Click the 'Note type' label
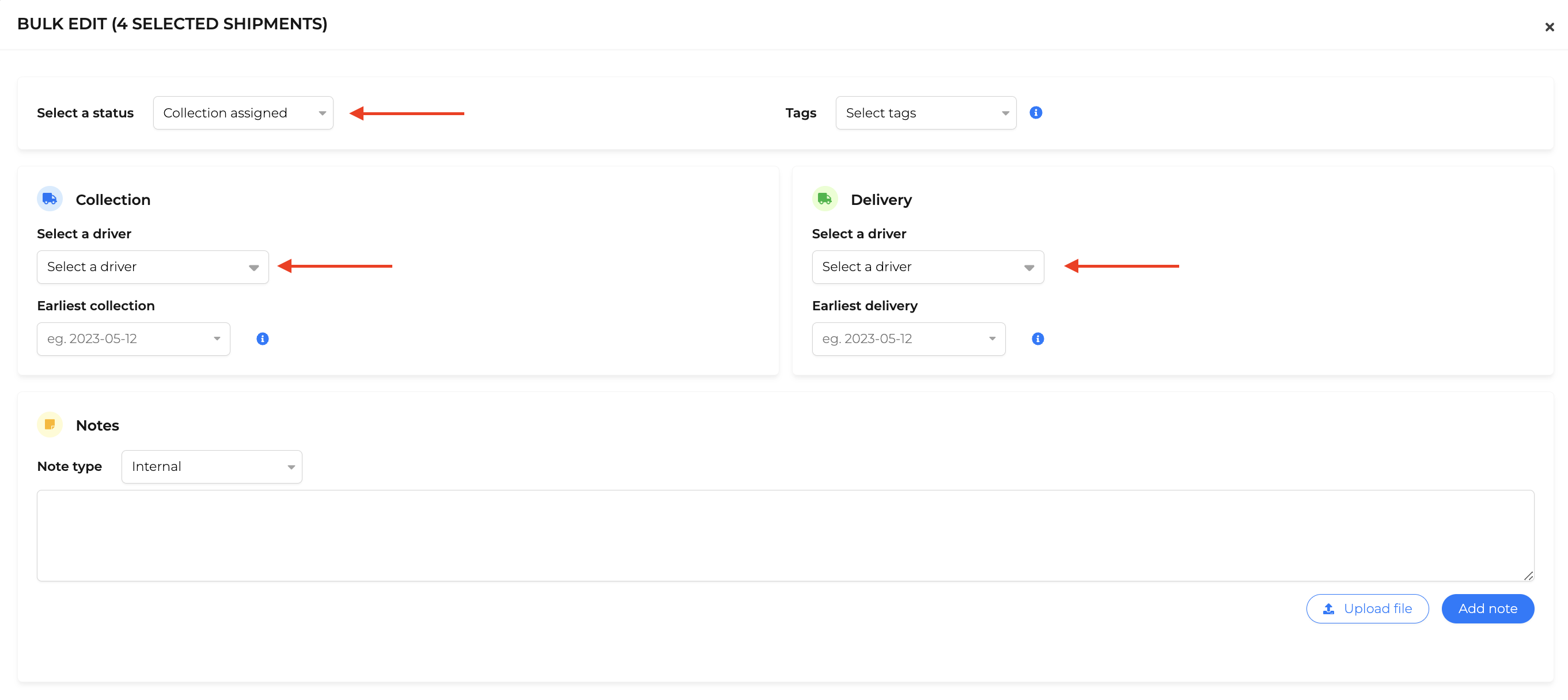This screenshot has height=700, width=1568. 69,466
